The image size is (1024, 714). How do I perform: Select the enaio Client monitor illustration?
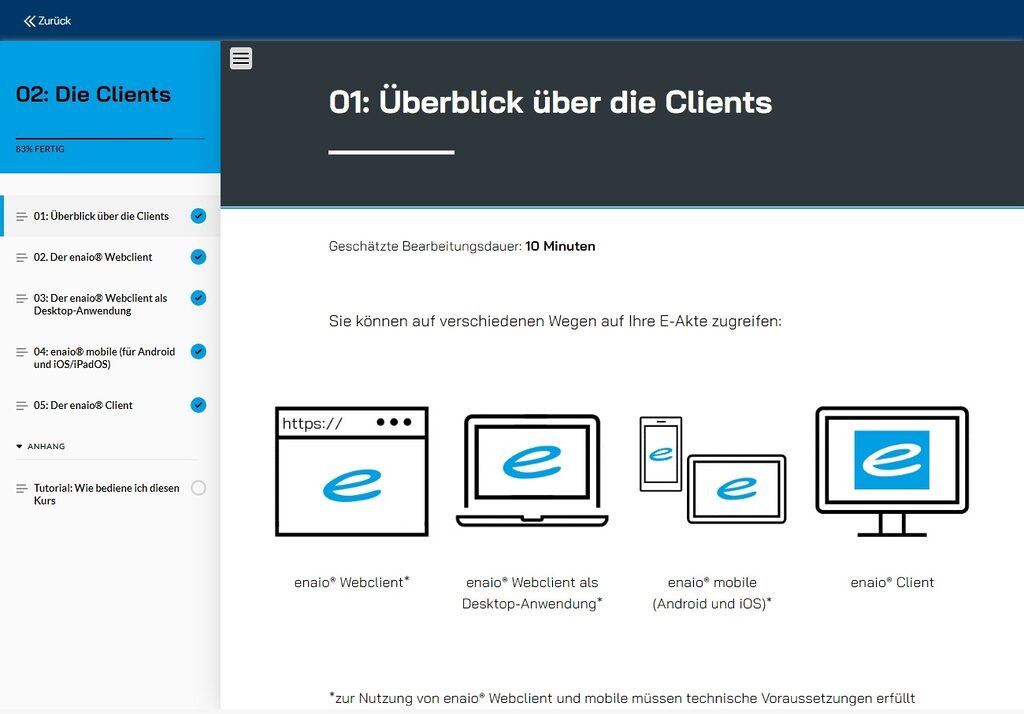[x=891, y=460]
